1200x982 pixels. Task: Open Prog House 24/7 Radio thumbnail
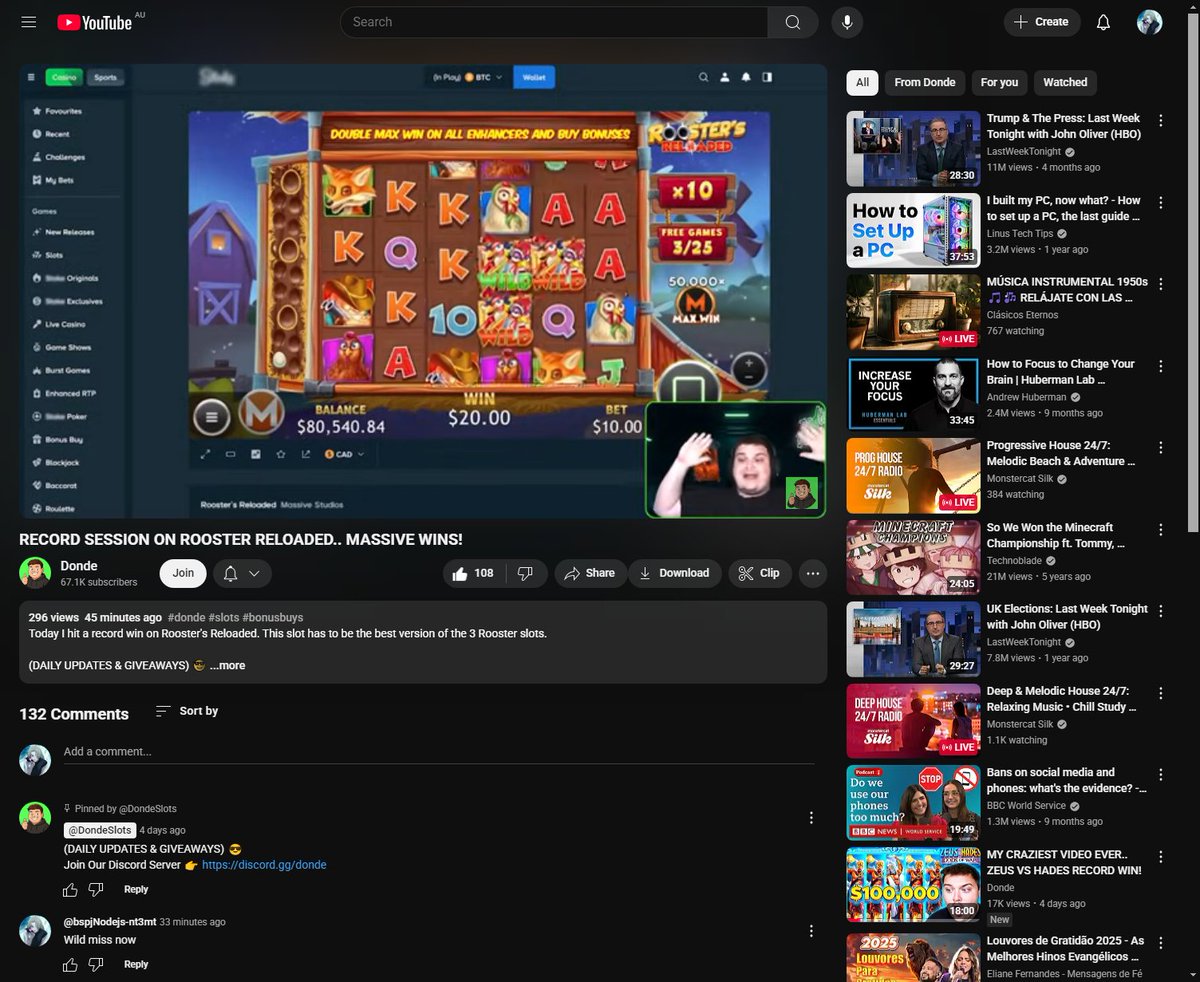(x=913, y=476)
